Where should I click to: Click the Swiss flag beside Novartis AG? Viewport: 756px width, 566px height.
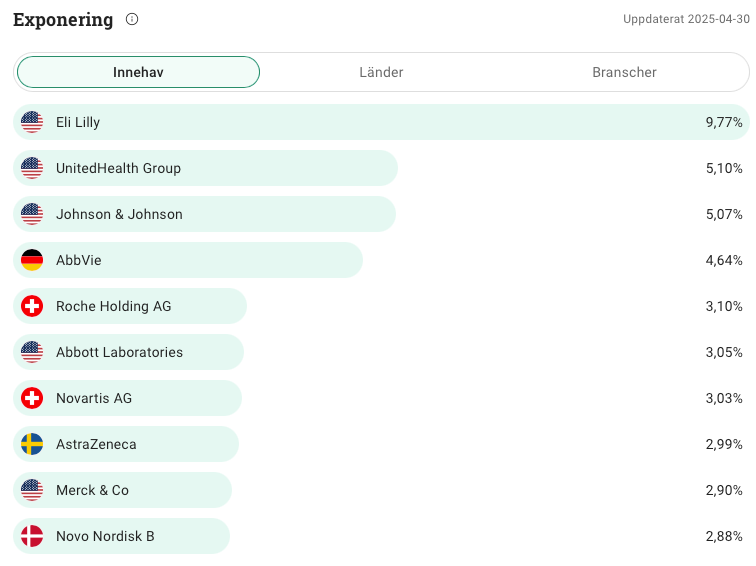[x=32, y=398]
